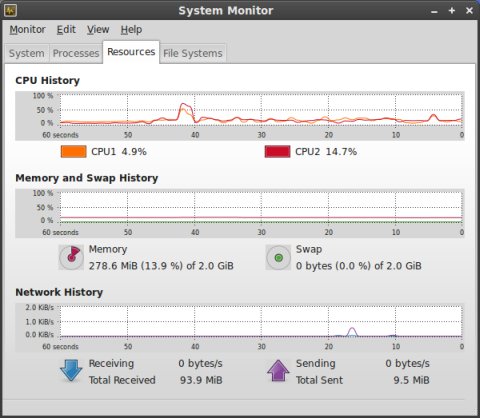Click the Total Sent label

click(x=319, y=380)
